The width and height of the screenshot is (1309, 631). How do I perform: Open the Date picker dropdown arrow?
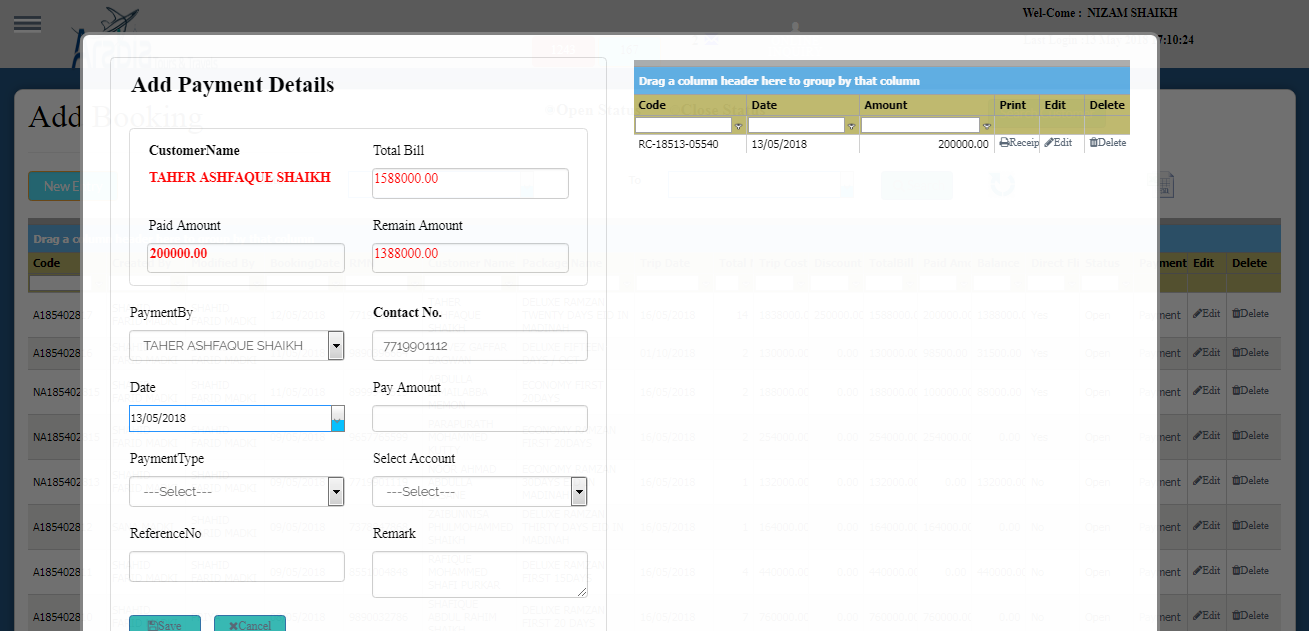pyautogui.click(x=337, y=418)
